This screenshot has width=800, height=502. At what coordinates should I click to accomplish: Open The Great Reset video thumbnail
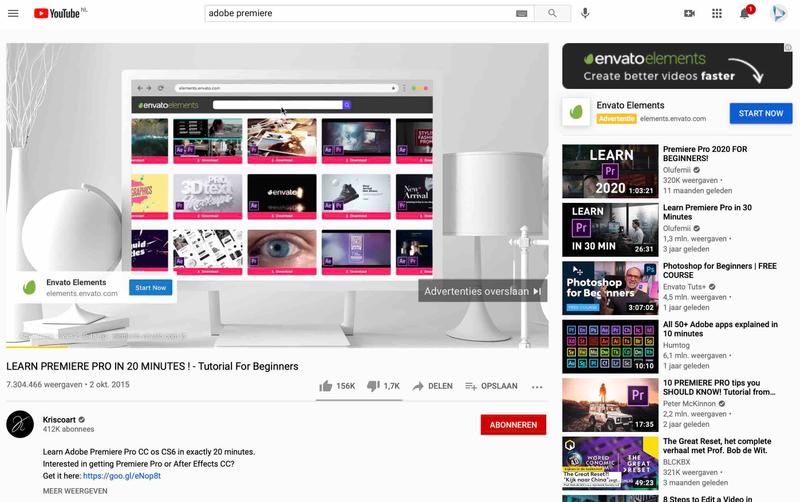pyautogui.click(x=610, y=463)
